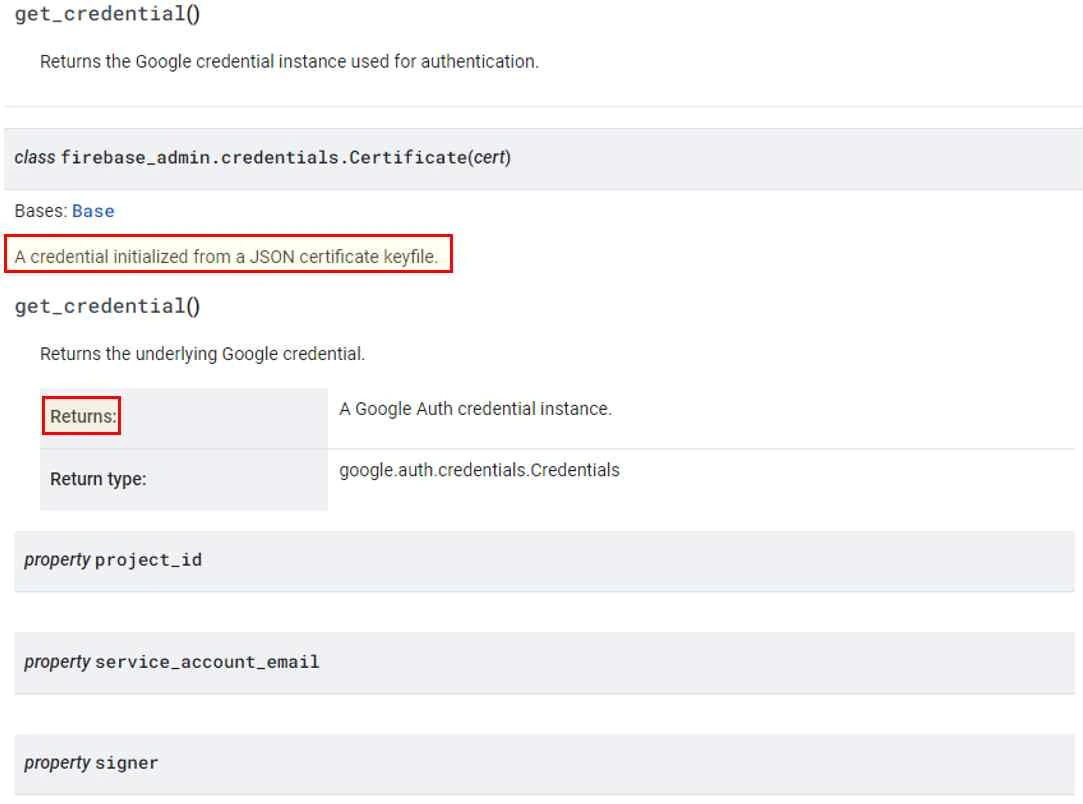Click the 'property' keyword before signer
The width and height of the screenshot is (1083, 804).
coord(57,763)
